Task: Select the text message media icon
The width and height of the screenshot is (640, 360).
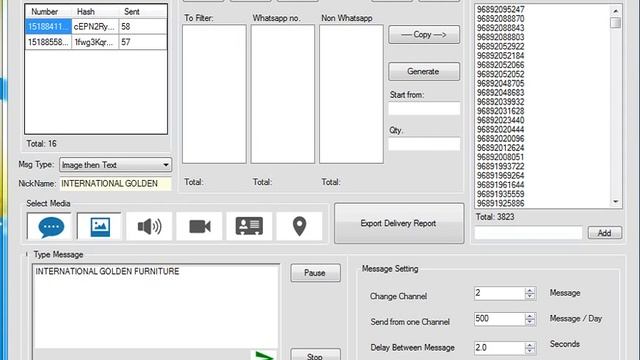Action: [49, 226]
